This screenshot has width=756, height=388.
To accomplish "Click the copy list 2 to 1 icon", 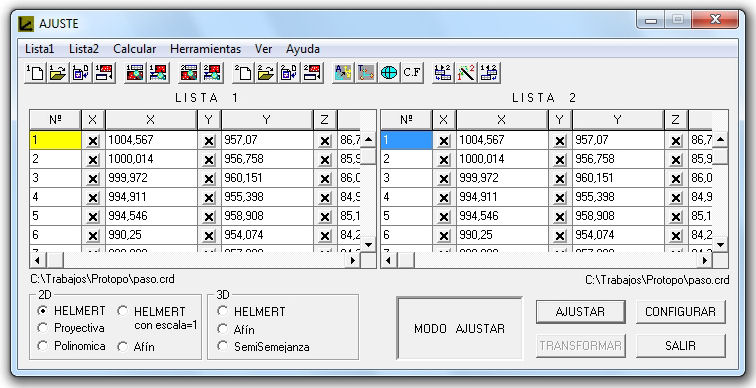I will click(489, 73).
